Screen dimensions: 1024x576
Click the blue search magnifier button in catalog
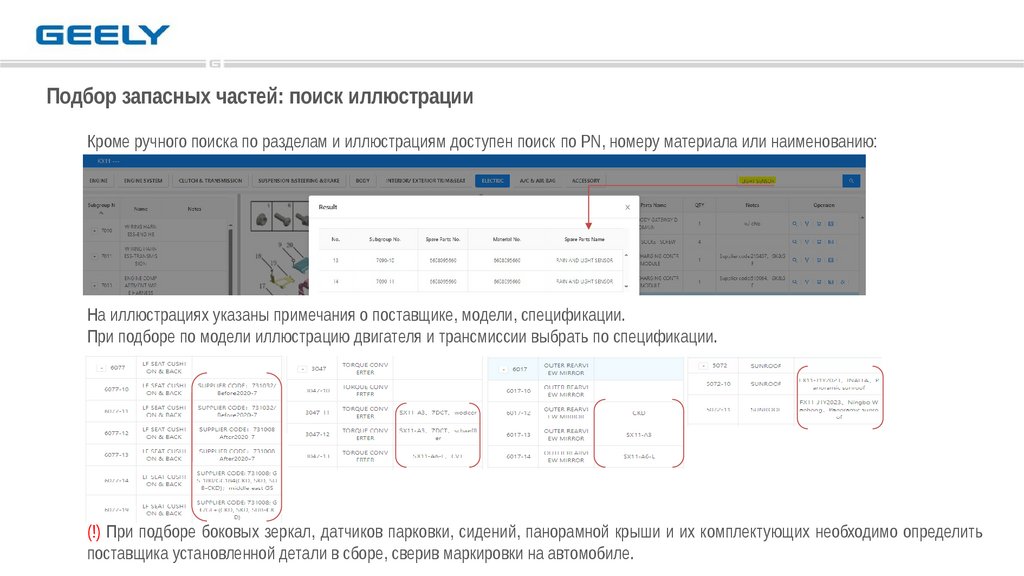pyautogui.click(x=851, y=181)
